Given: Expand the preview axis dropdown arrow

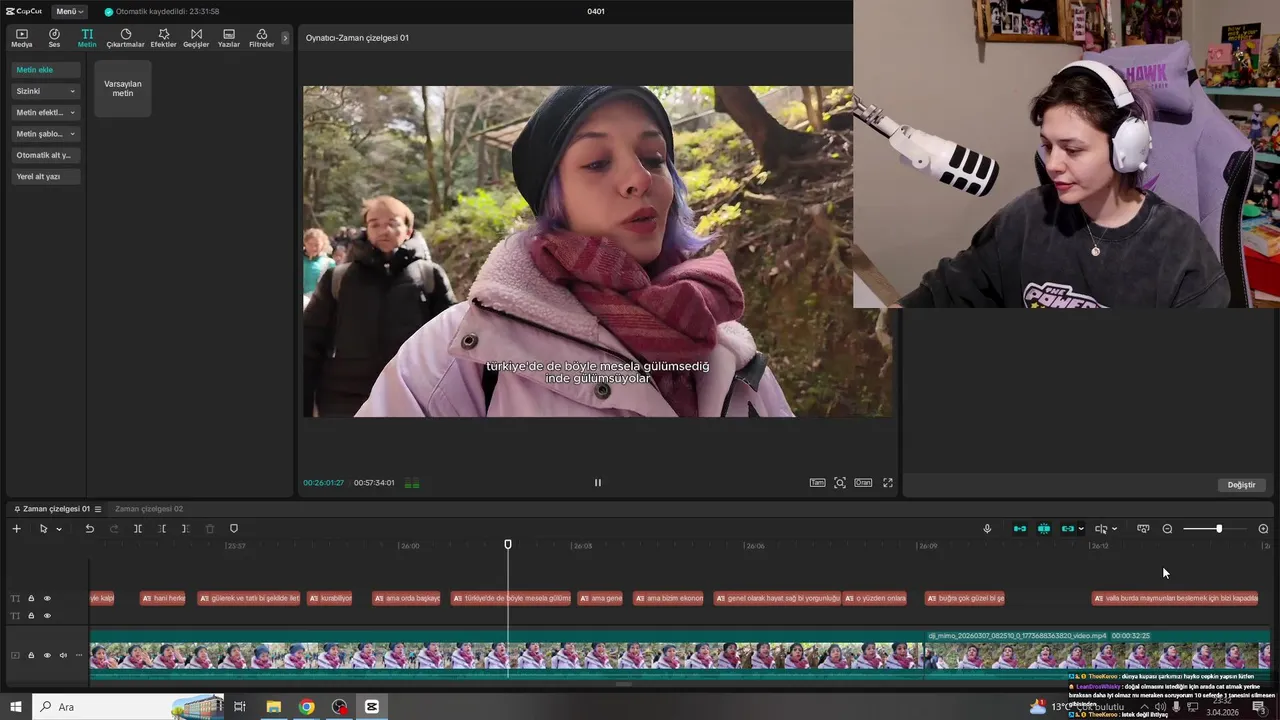Looking at the screenshot, I should click(1114, 529).
